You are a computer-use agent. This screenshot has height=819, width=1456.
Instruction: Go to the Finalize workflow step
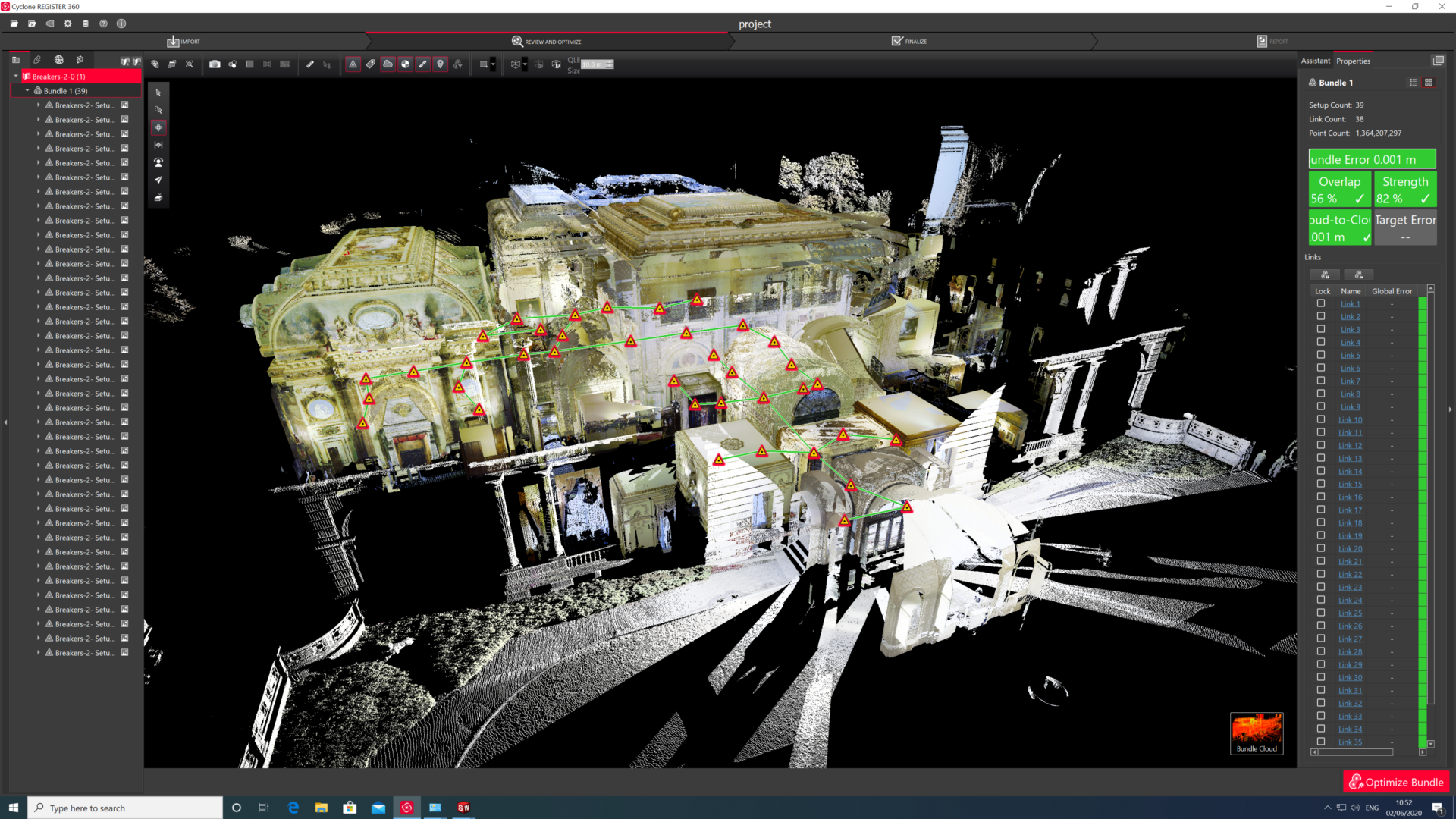click(909, 41)
